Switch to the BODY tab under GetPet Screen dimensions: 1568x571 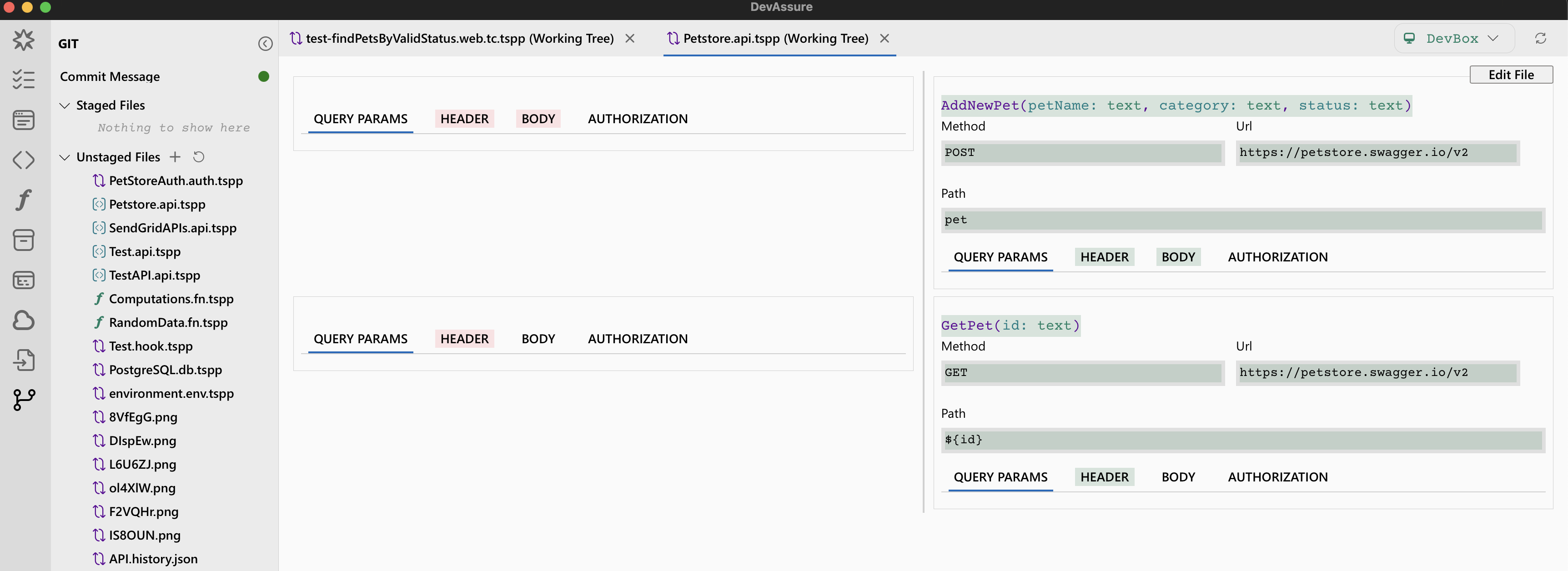[x=1177, y=476]
